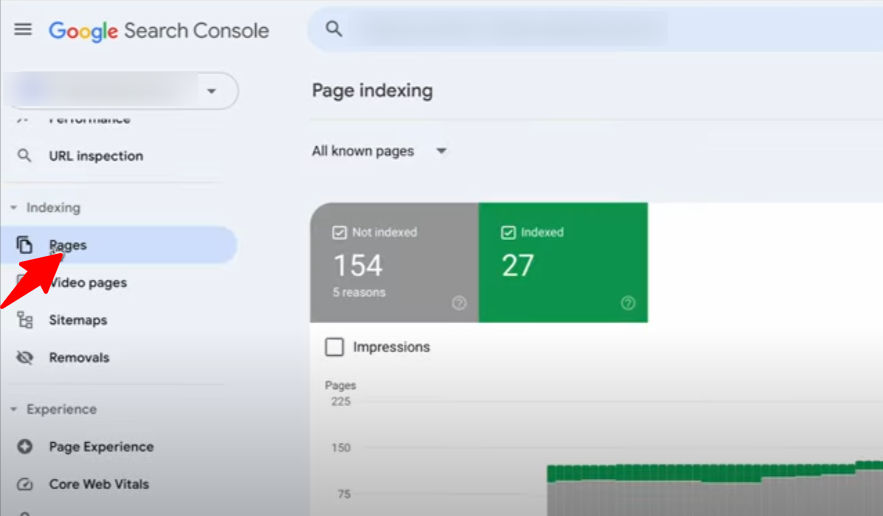Click the Sitemaps tree icon

25,320
